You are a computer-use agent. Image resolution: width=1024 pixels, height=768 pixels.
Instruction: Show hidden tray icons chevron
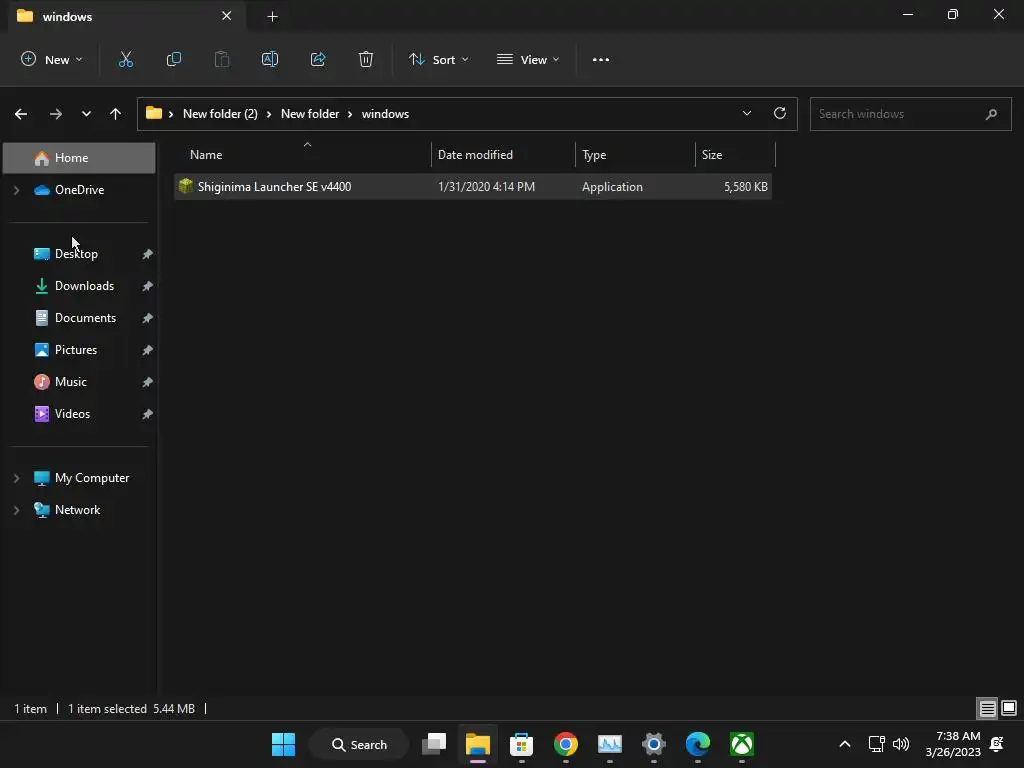[844, 744]
